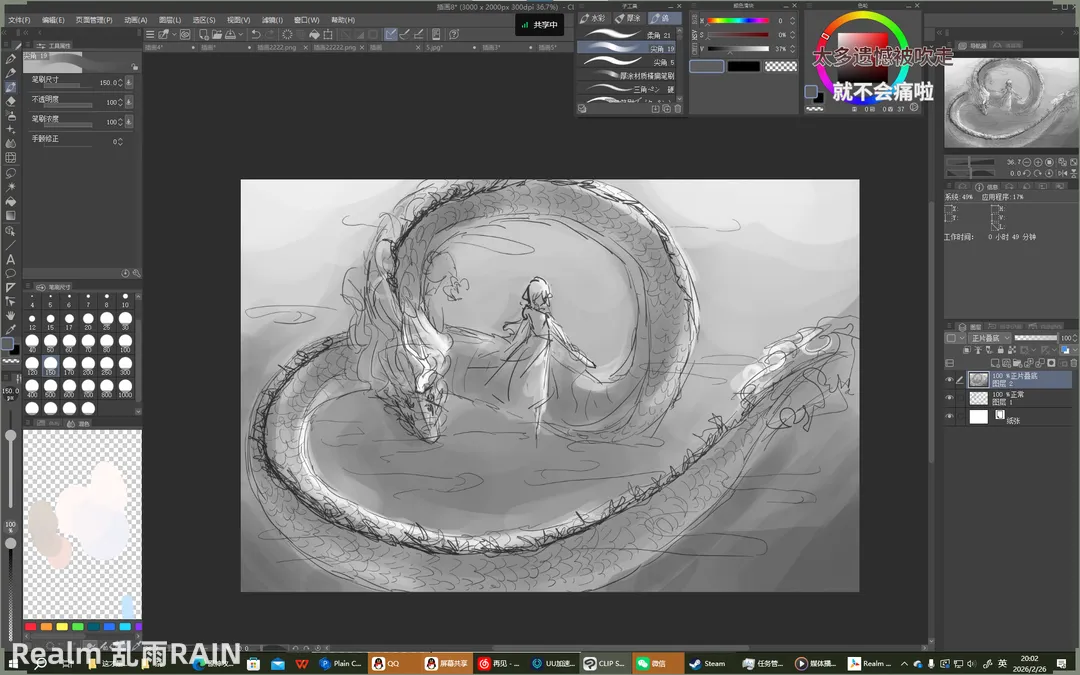This screenshot has height=675, width=1080.
Task: Toggle visibility of layer 图层 1
Action: coord(950,398)
